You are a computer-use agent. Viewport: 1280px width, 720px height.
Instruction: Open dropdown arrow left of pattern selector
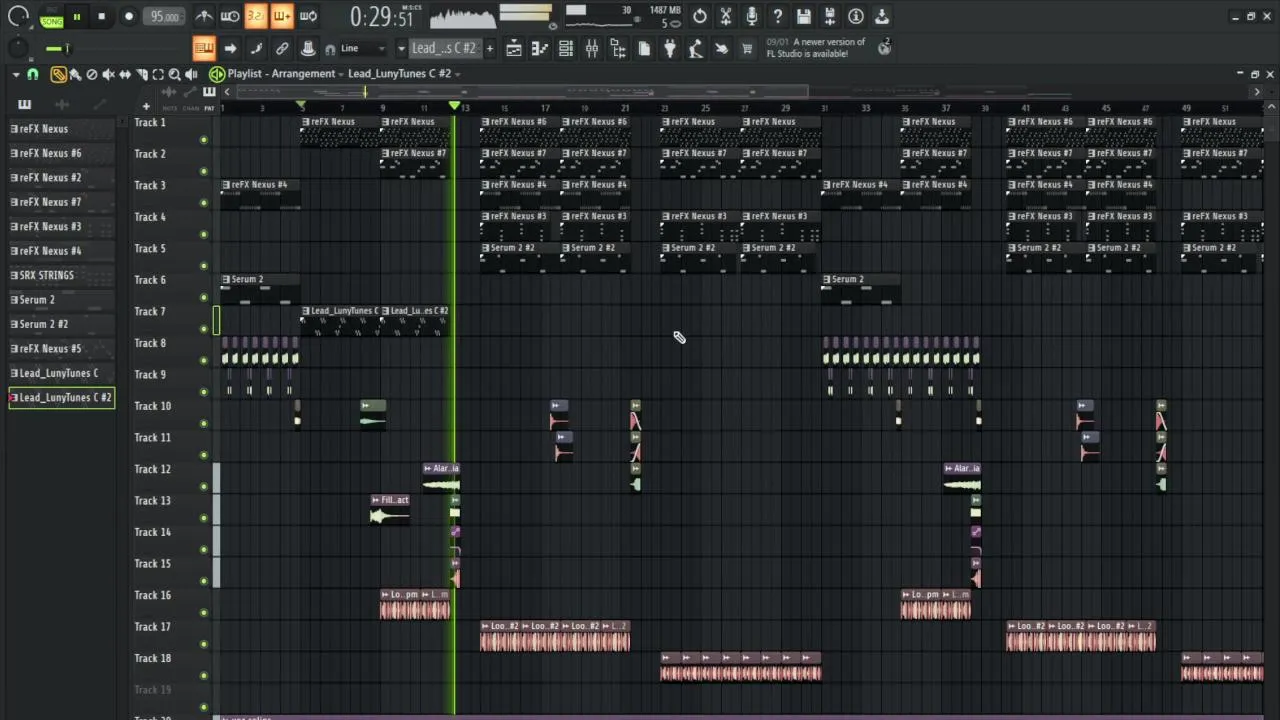tap(401, 48)
